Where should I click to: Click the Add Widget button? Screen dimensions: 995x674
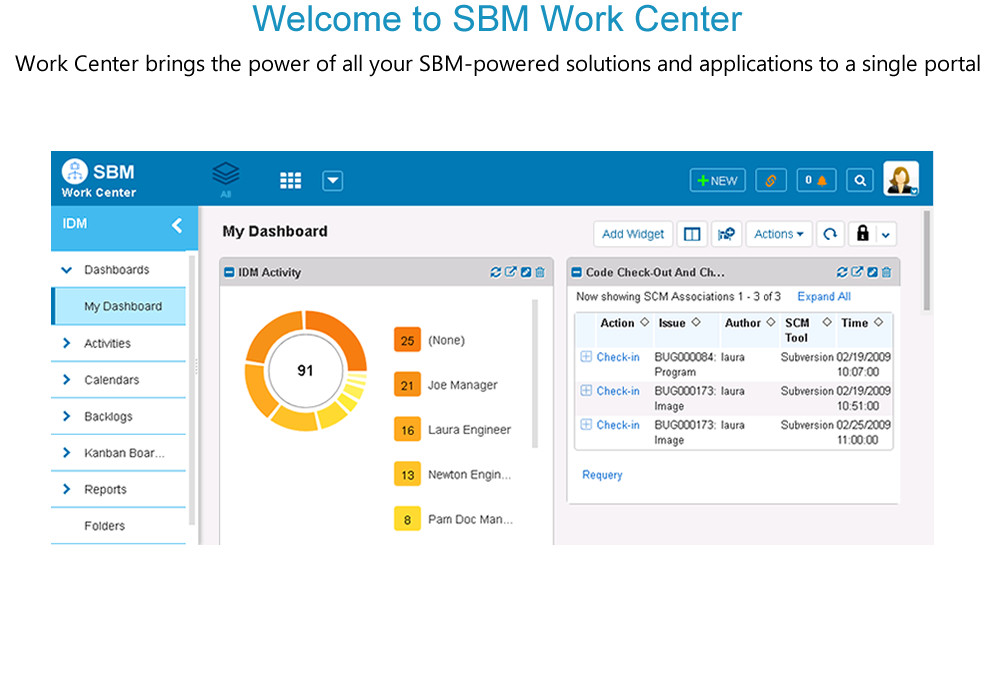pos(633,234)
